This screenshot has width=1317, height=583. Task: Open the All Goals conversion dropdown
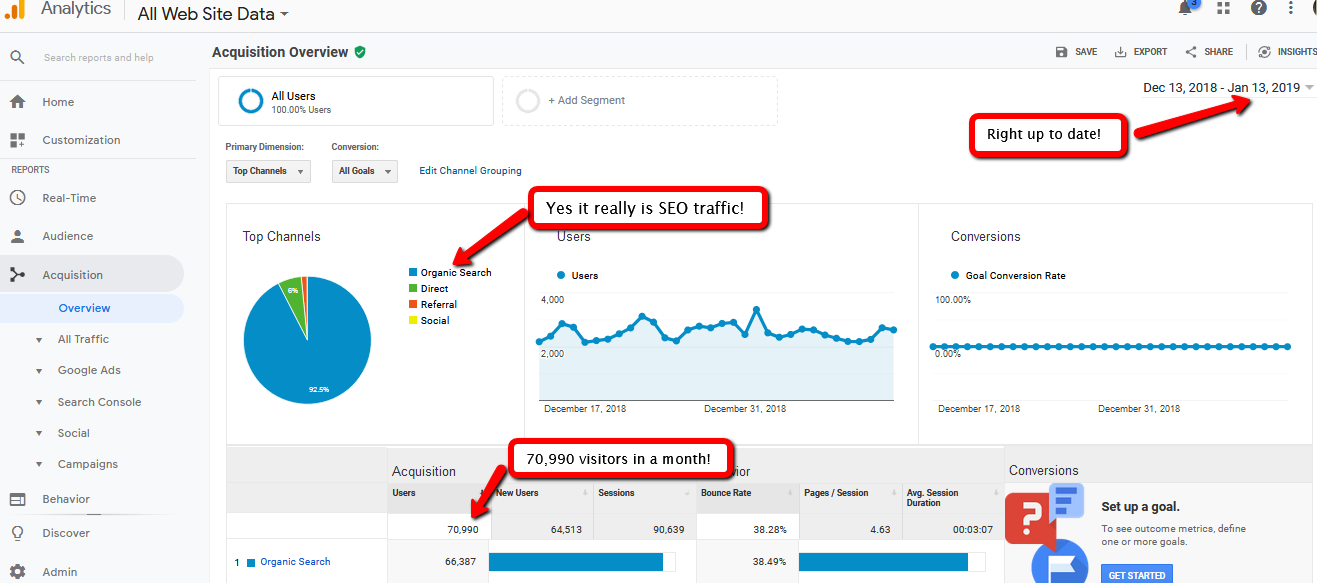pyautogui.click(x=364, y=171)
